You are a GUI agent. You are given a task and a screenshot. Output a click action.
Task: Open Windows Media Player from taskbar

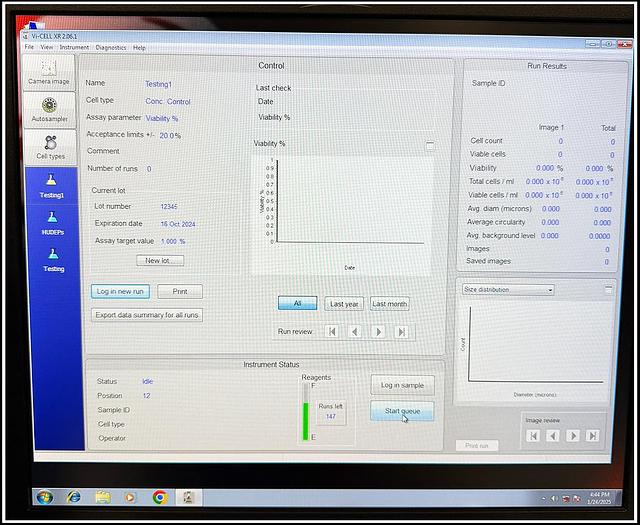130,498
